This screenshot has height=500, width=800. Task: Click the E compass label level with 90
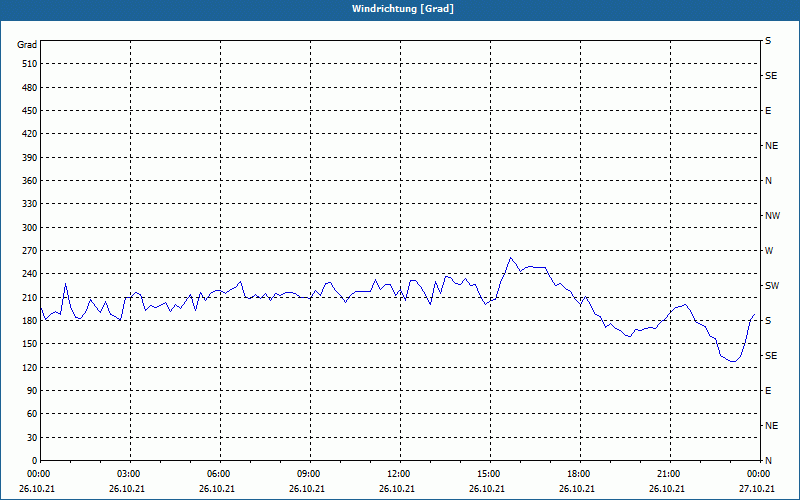768,391
